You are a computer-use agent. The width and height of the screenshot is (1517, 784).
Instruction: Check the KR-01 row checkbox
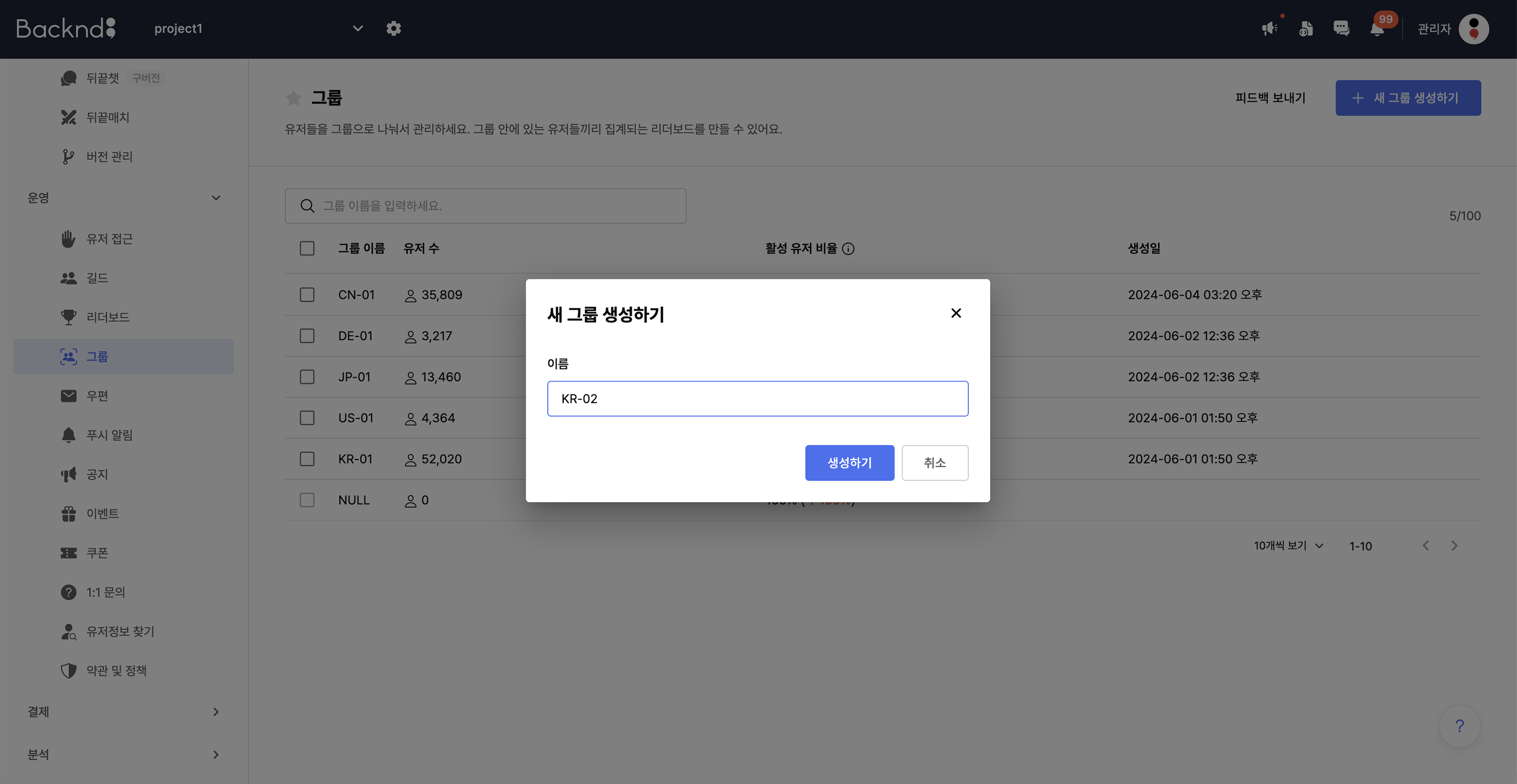pyautogui.click(x=307, y=459)
